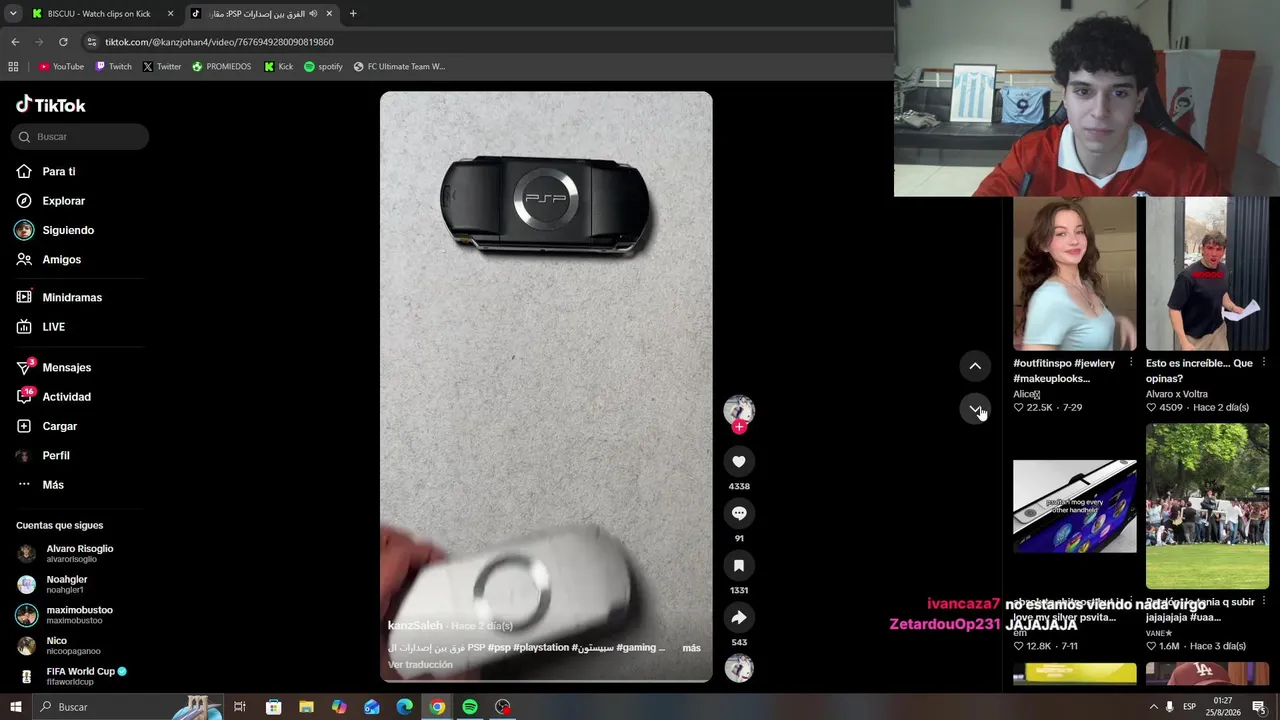The height and width of the screenshot is (720, 1280).
Task: Open the FIFA World Cup account
Action: pos(79,676)
